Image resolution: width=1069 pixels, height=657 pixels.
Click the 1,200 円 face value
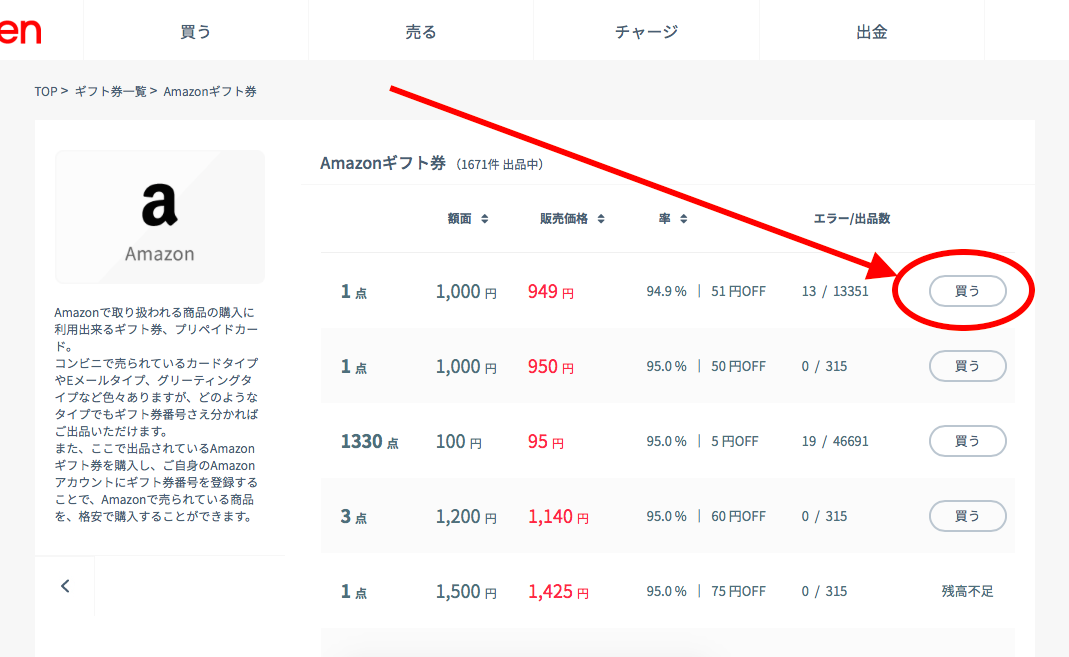pyautogui.click(x=466, y=517)
